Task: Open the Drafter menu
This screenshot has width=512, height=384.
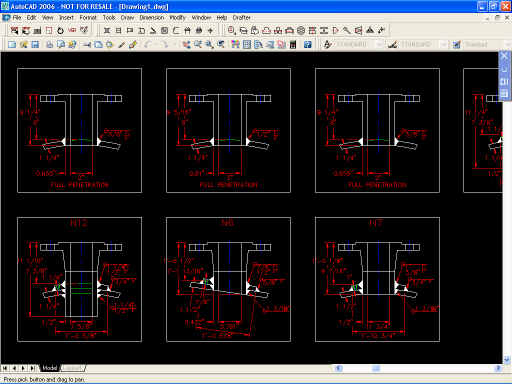Action: pyautogui.click(x=242, y=17)
